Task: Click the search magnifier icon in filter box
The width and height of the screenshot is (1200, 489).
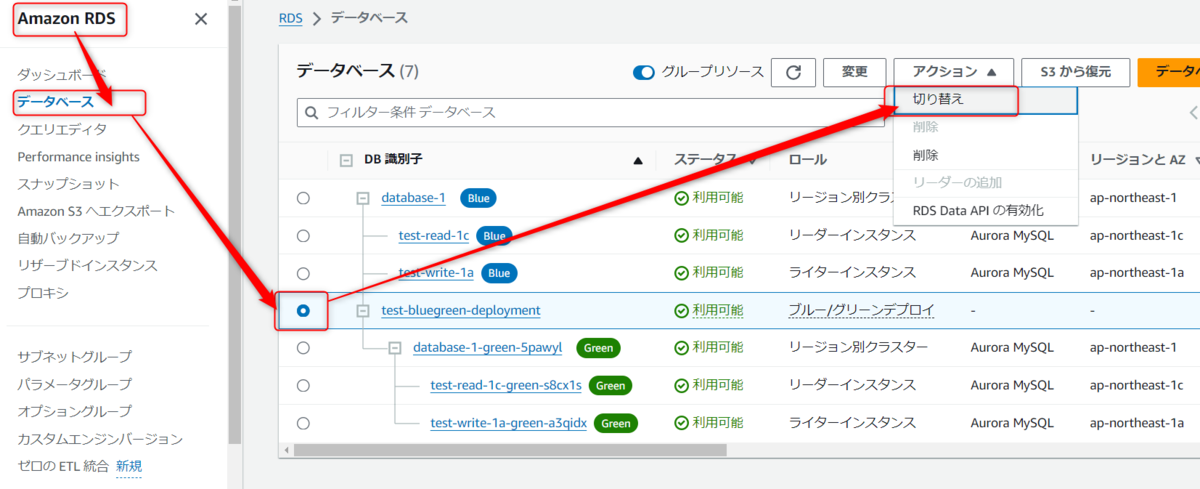Action: pos(312,112)
